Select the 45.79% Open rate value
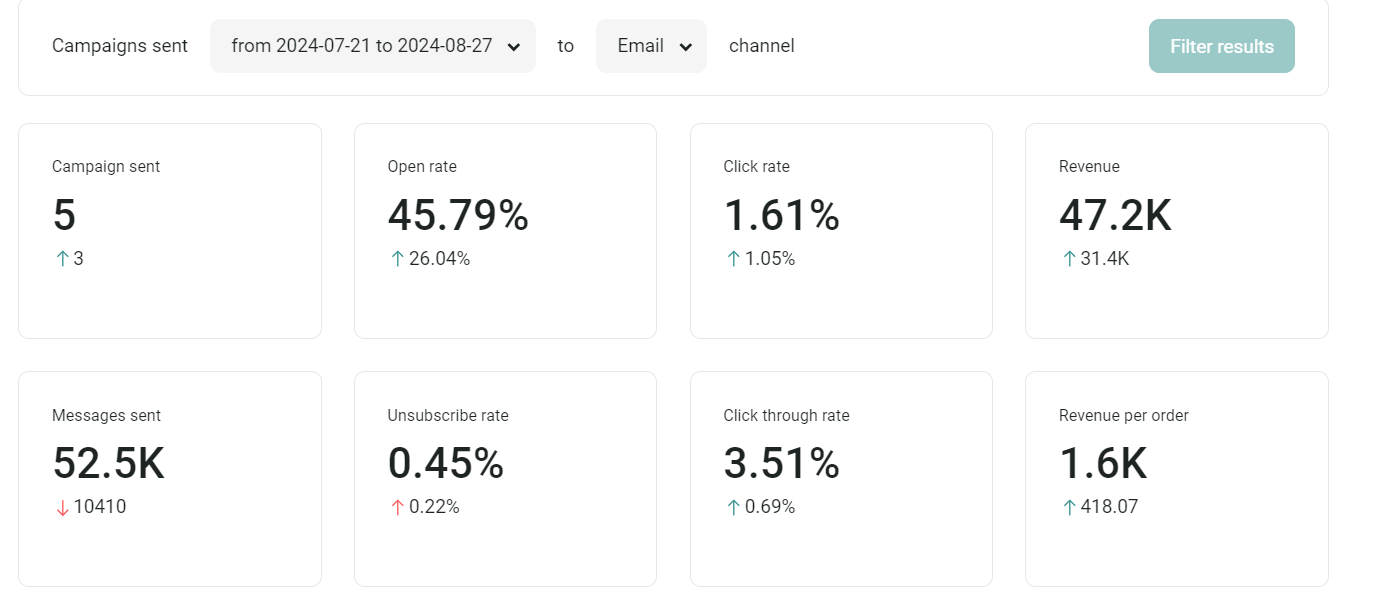Image resolution: width=1383 pixels, height=601 pixels. click(457, 216)
